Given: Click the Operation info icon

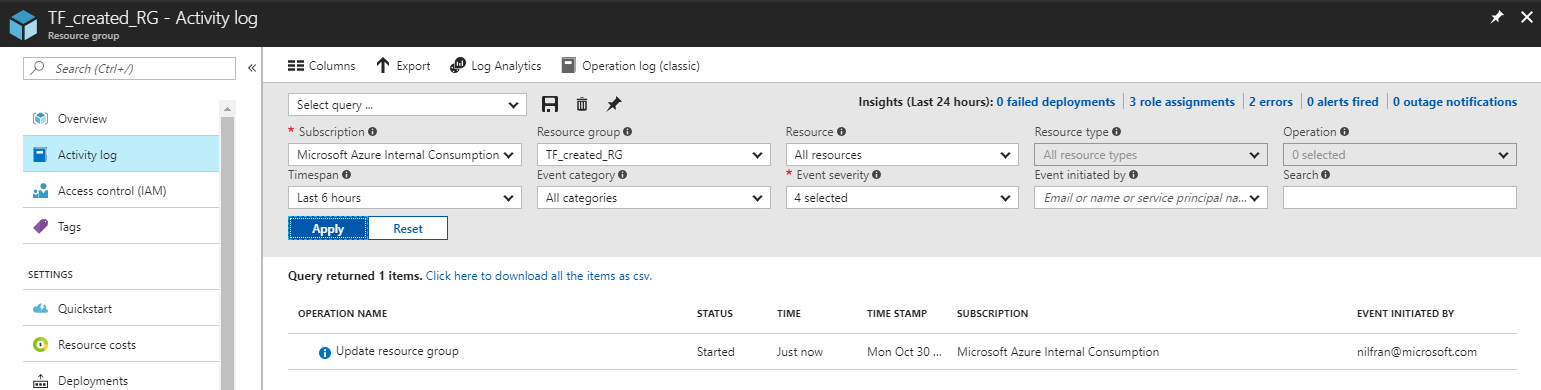Looking at the screenshot, I should (x=1345, y=132).
